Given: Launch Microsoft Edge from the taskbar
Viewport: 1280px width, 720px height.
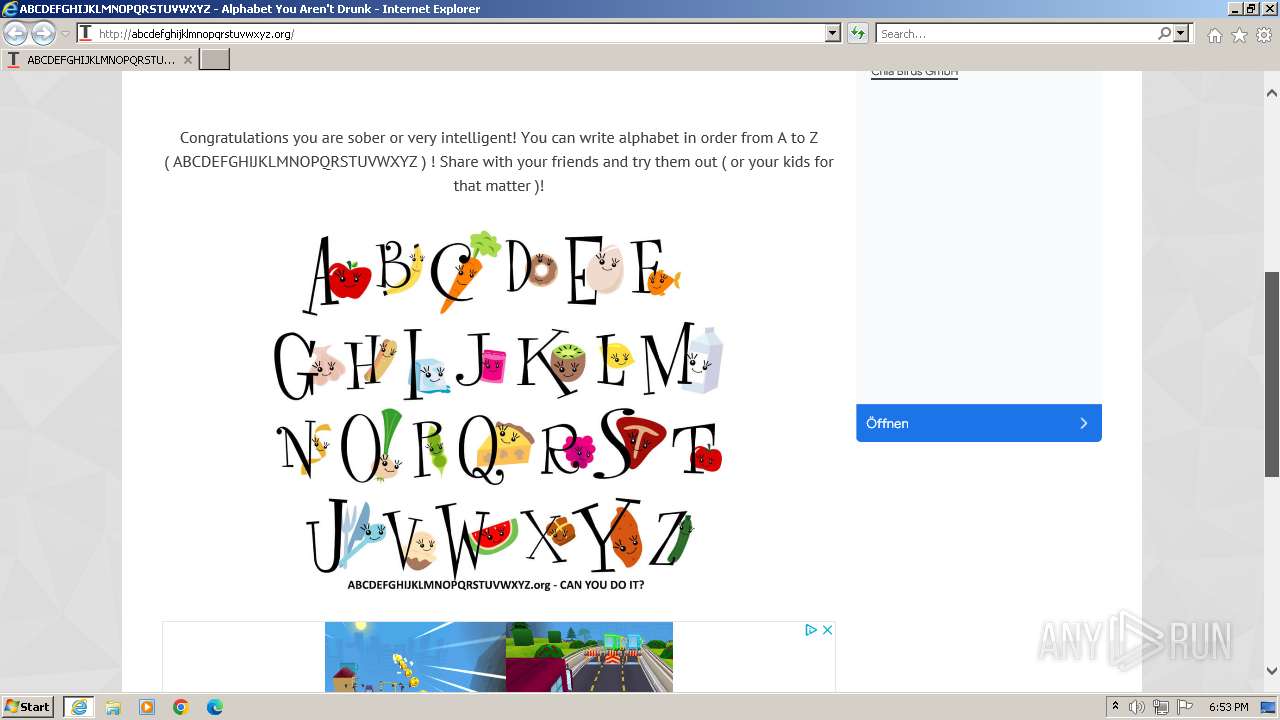Looking at the screenshot, I should [215, 707].
